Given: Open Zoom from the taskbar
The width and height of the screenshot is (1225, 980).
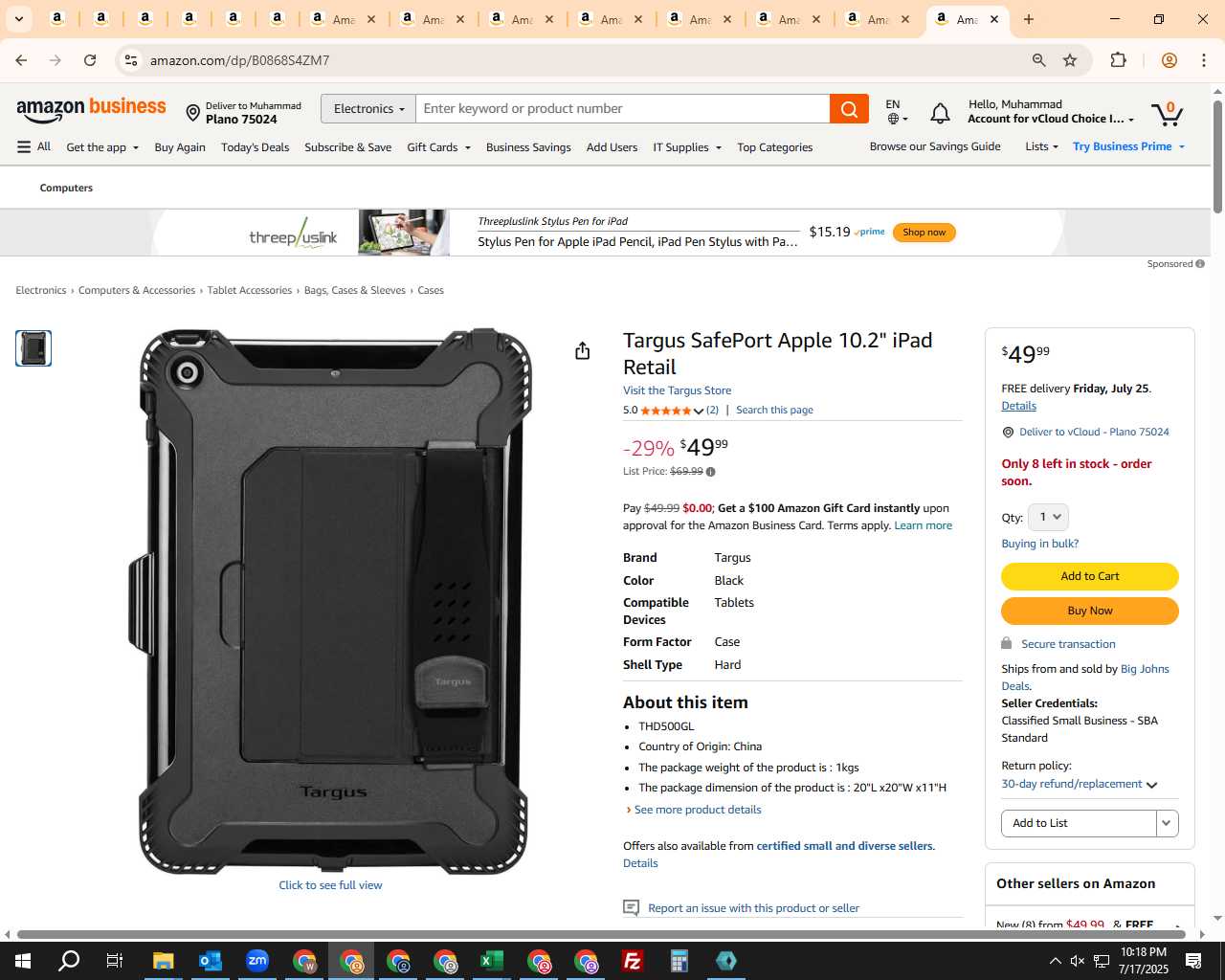Looking at the screenshot, I should pos(256,961).
